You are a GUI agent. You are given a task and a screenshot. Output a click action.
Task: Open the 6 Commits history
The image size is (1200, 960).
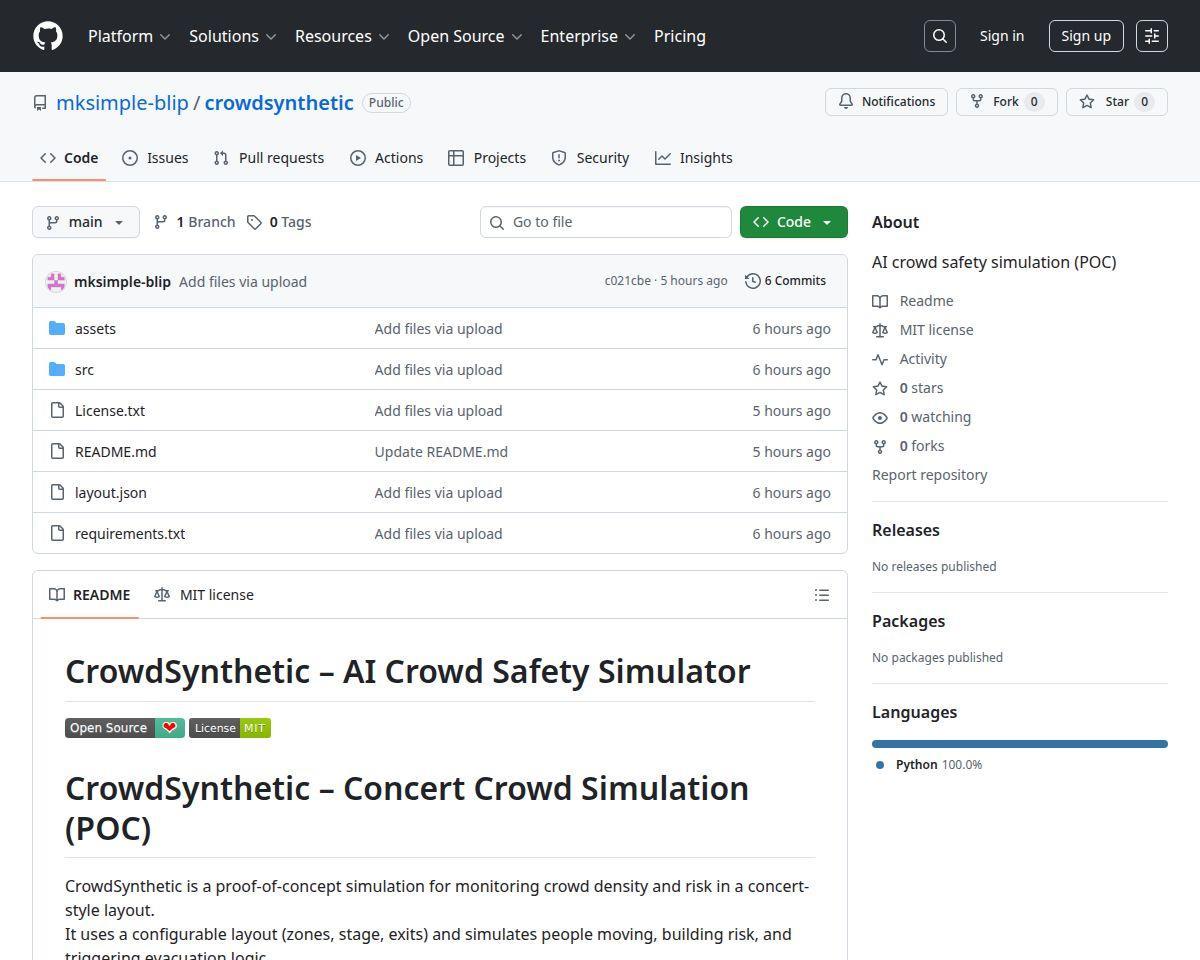pyautogui.click(x=786, y=281)
